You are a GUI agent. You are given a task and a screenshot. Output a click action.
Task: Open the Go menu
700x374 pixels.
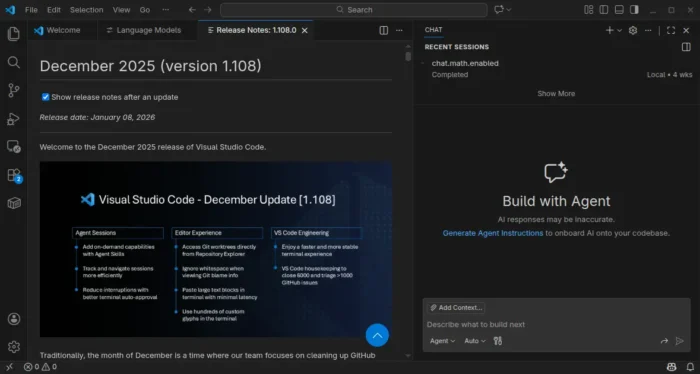pyautogui.click(x=145, y=9)
